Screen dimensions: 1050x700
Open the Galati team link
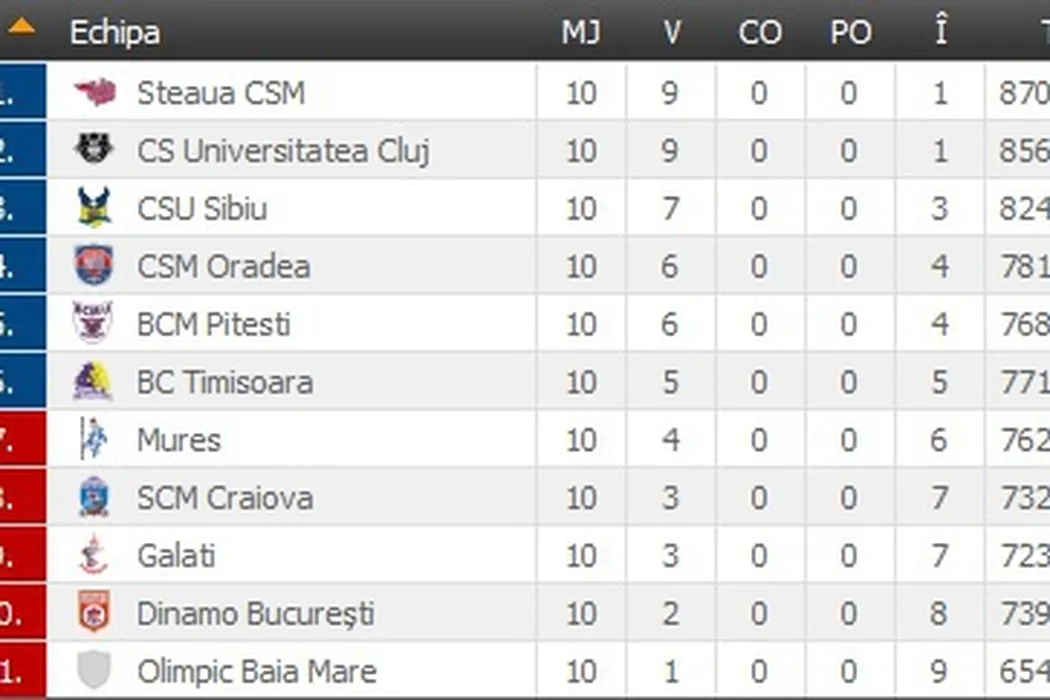[x=176, y=556]
